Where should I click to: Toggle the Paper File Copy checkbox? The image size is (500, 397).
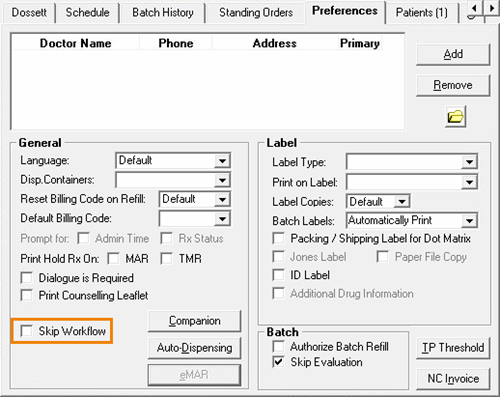point(382,257)
